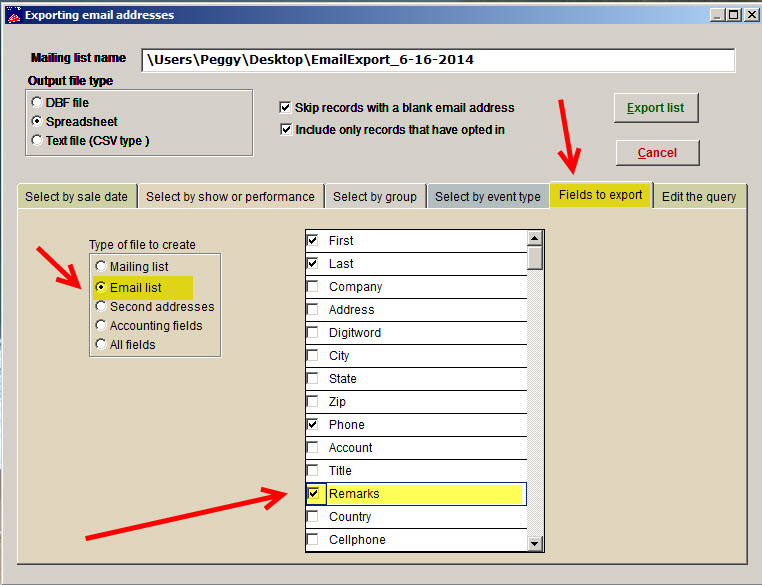
Task: Open the Edit the query tab
Action: (x=698, y=197)
